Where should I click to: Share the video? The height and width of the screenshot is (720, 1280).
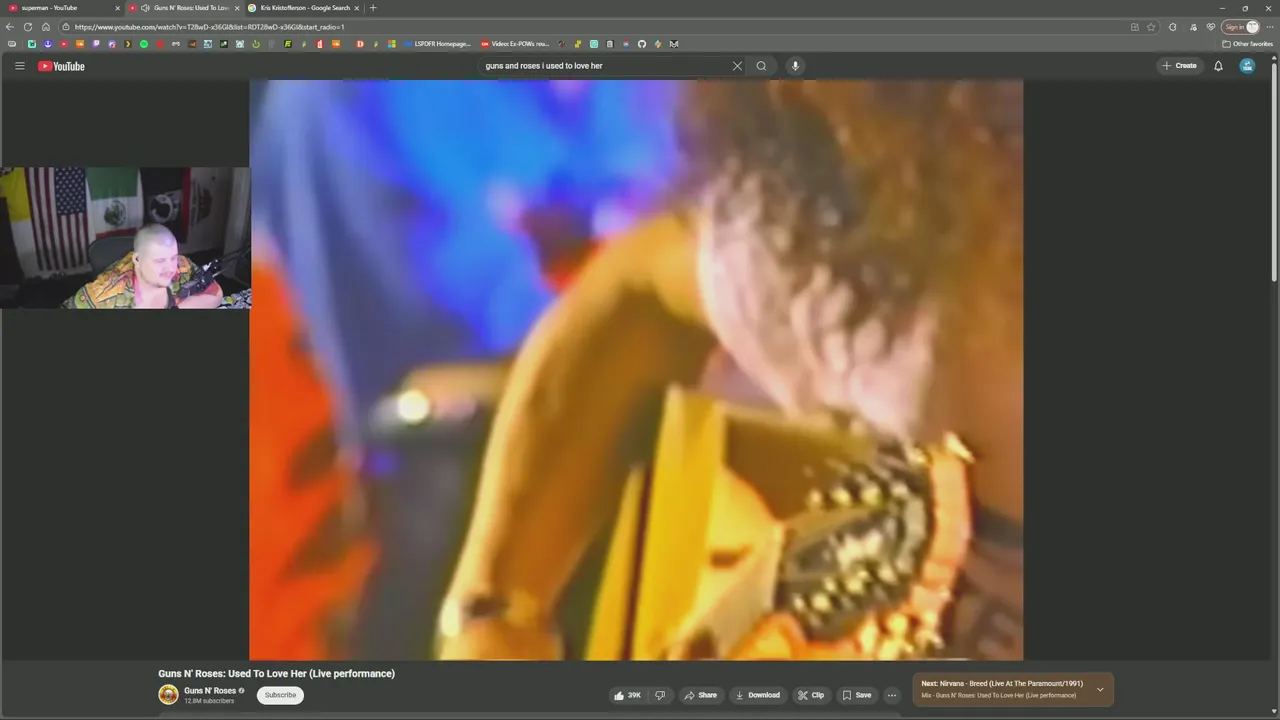click(700, 695)
